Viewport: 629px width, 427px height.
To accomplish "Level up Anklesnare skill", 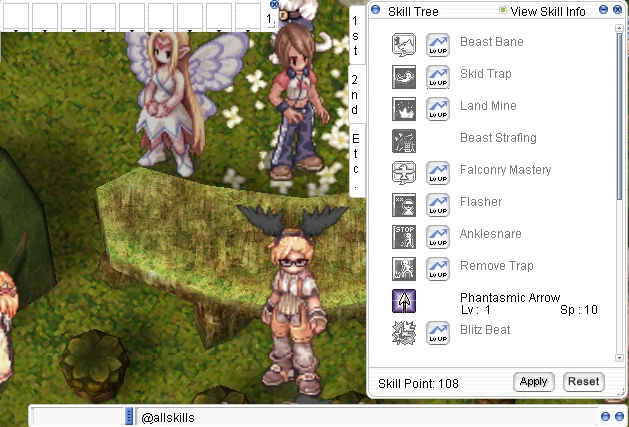I will tap(438, 237).
